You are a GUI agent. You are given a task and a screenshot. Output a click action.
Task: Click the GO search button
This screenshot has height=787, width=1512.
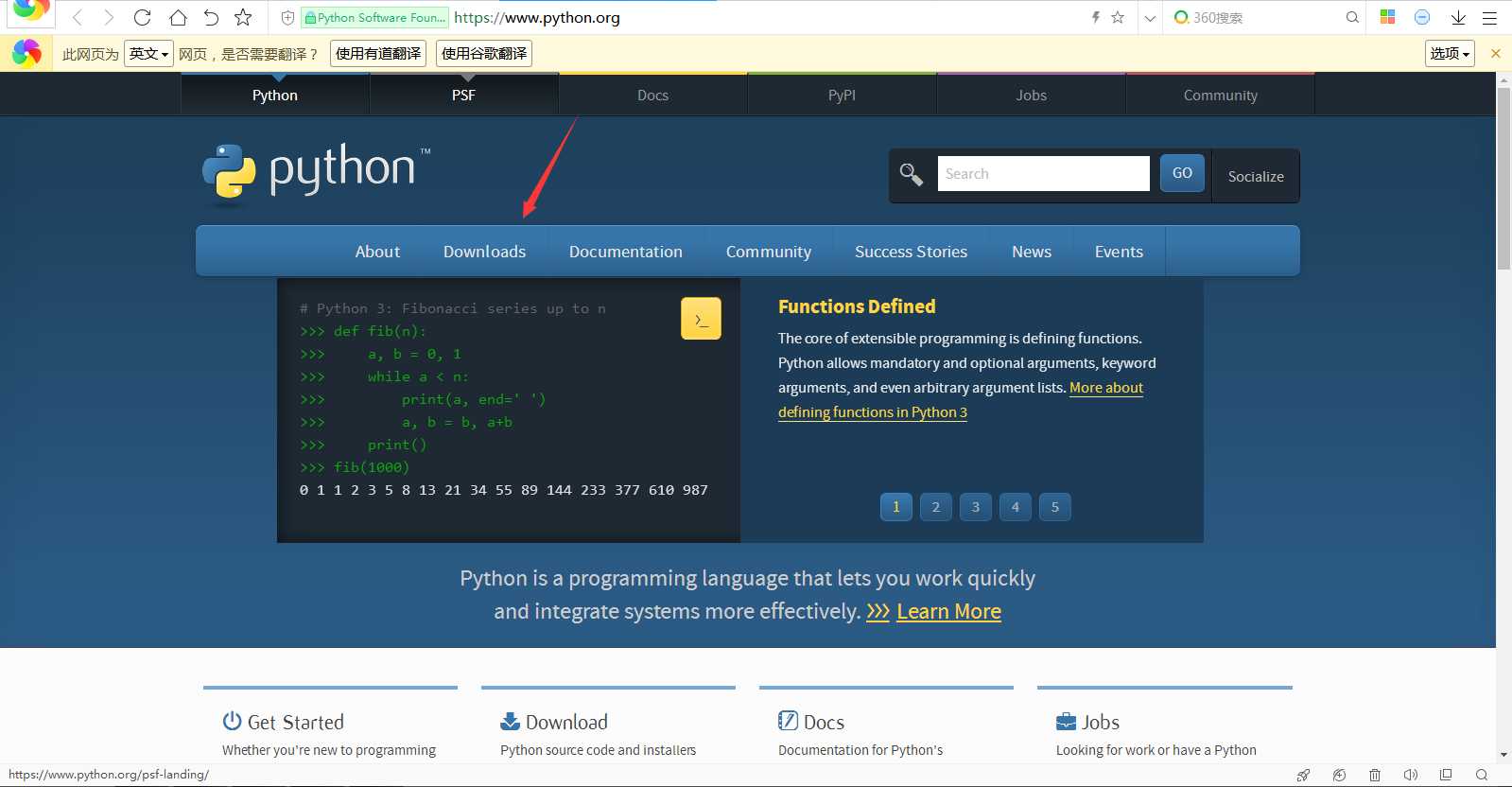click(x=1182, y=173)
